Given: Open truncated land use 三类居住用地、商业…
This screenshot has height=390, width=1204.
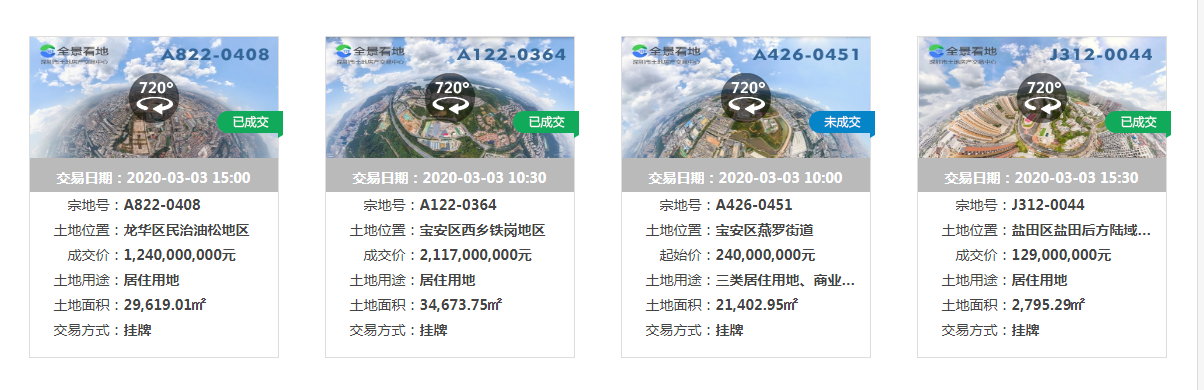Looking at the screenshot, I should 785,280.
